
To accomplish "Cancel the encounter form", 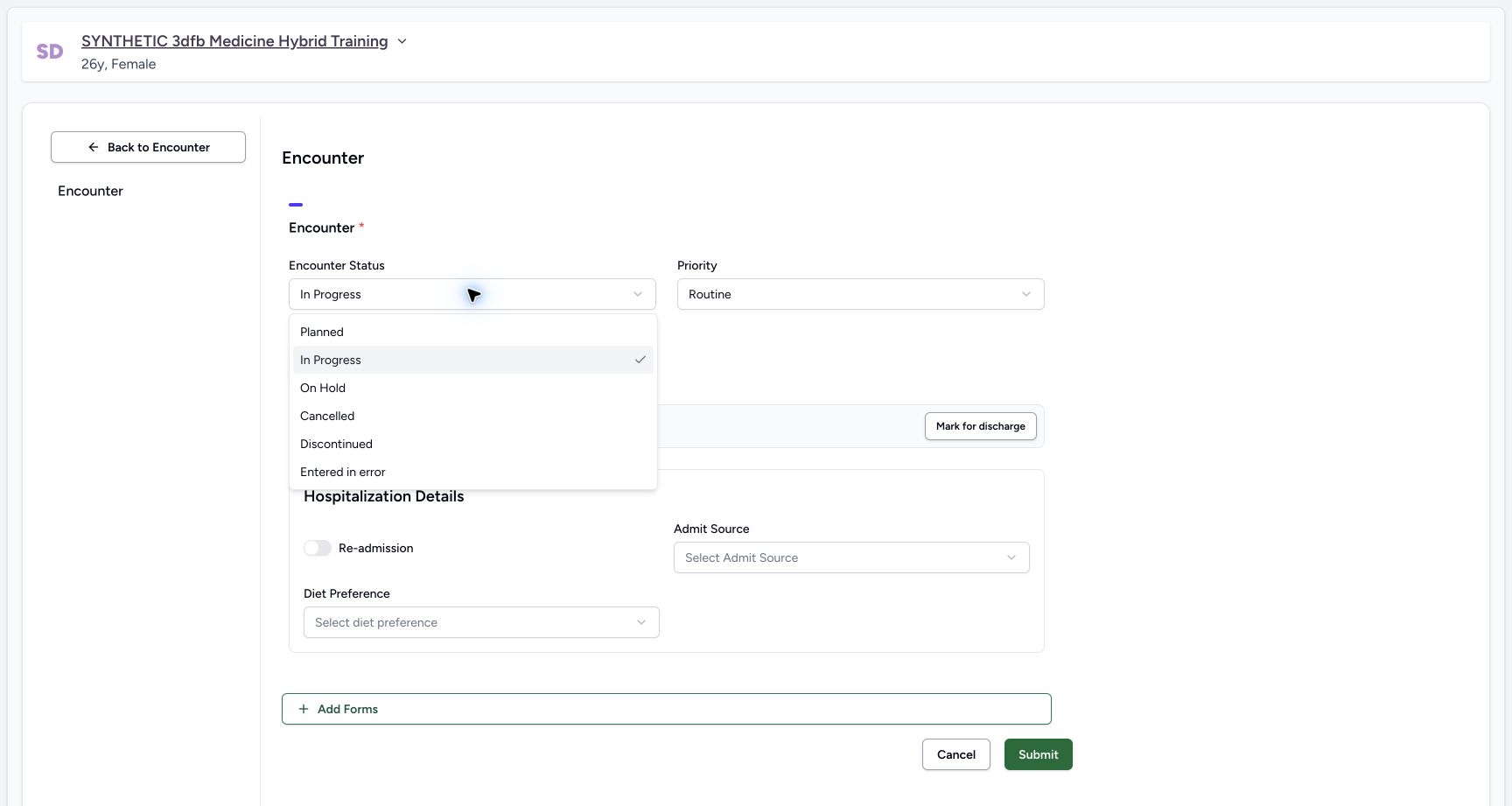I will (x=955, y=754).
